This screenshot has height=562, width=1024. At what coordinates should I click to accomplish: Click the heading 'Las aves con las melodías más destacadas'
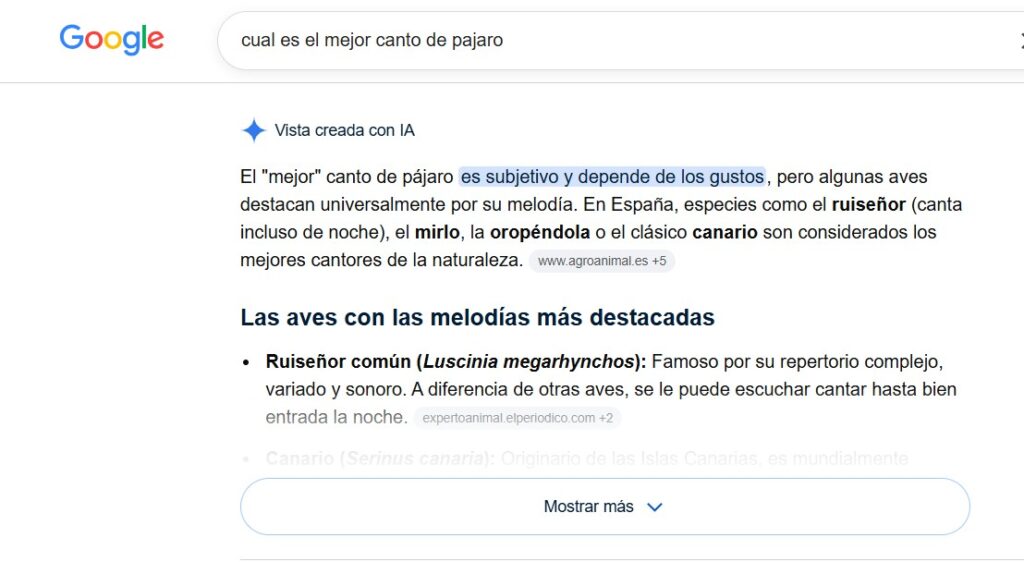477,317
